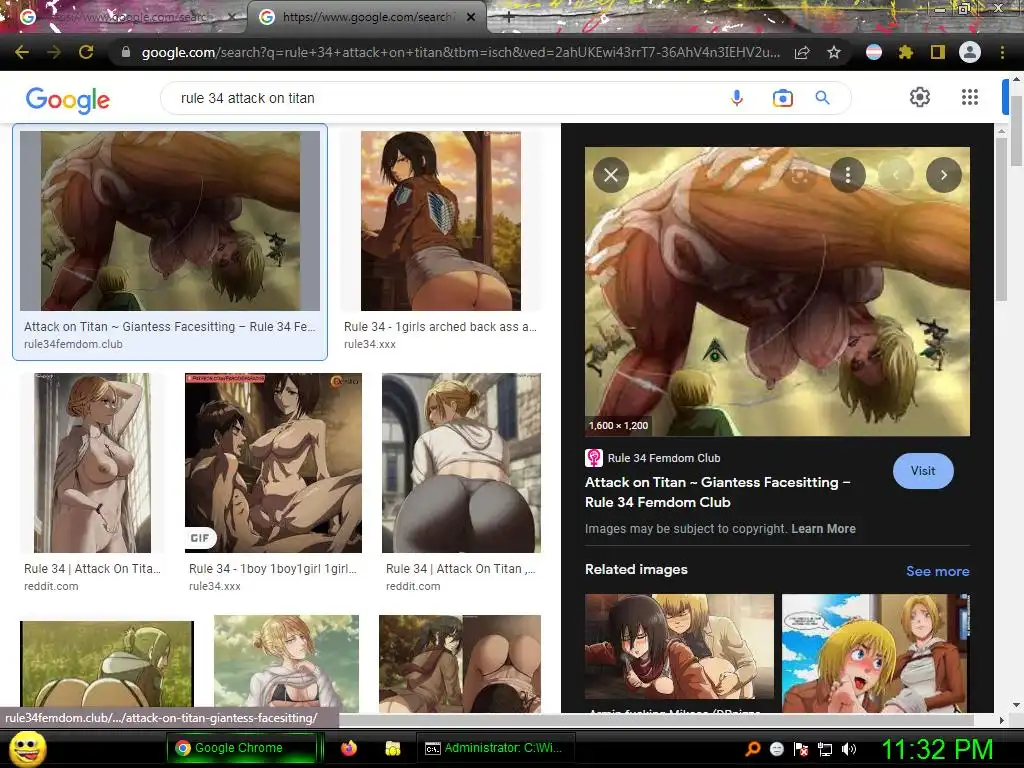Go to Google home via the logo
The width and height of the screenshot is (1024, 768).
[x=68, y=99]
